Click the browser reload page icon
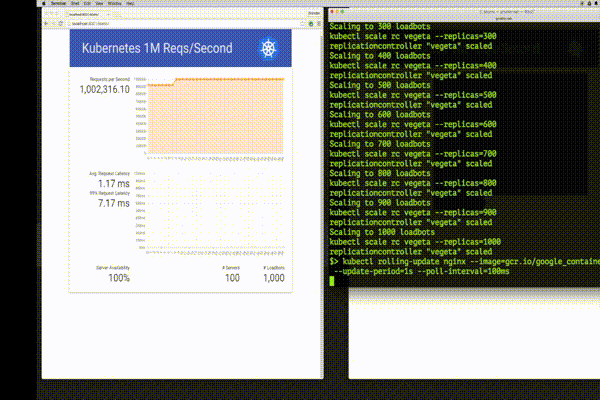 coord(60,24)
